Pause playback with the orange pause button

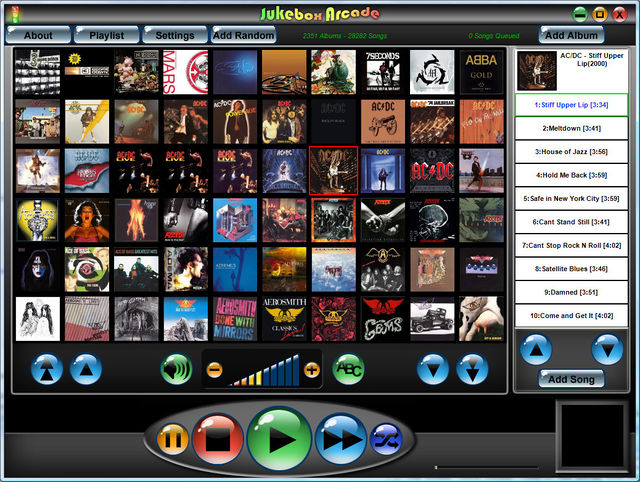pos(171,439)
